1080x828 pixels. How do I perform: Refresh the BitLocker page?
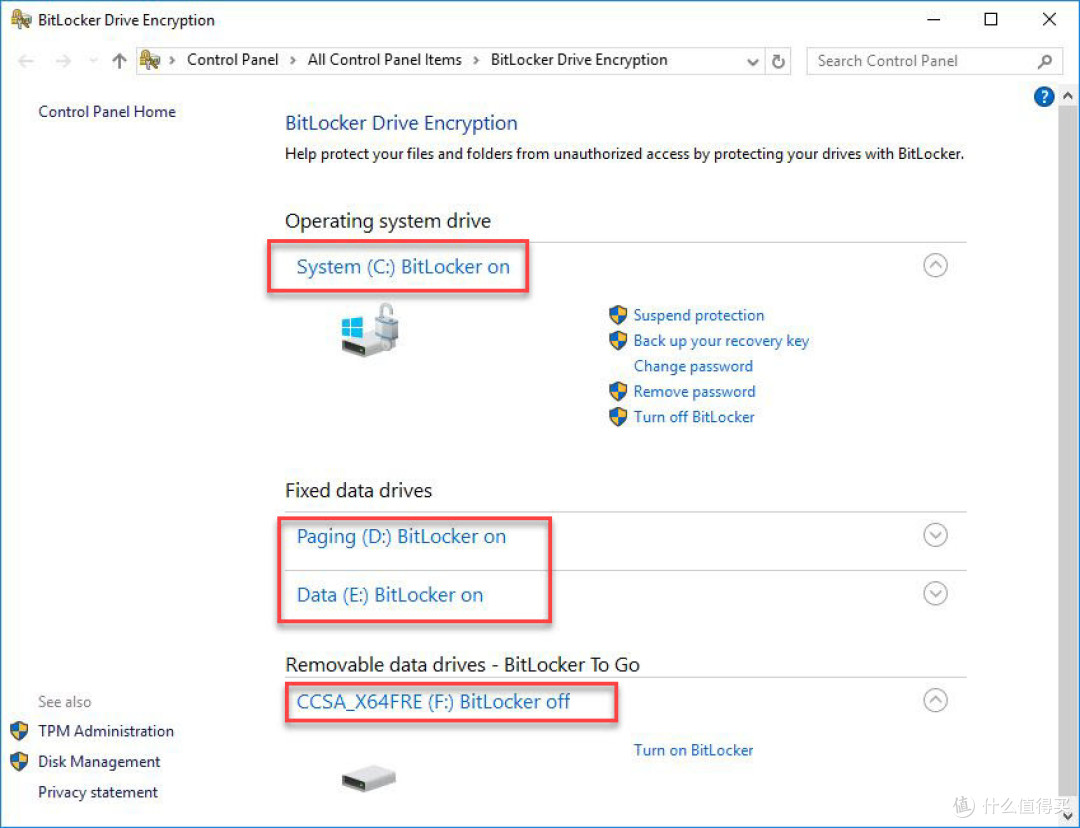778,61
